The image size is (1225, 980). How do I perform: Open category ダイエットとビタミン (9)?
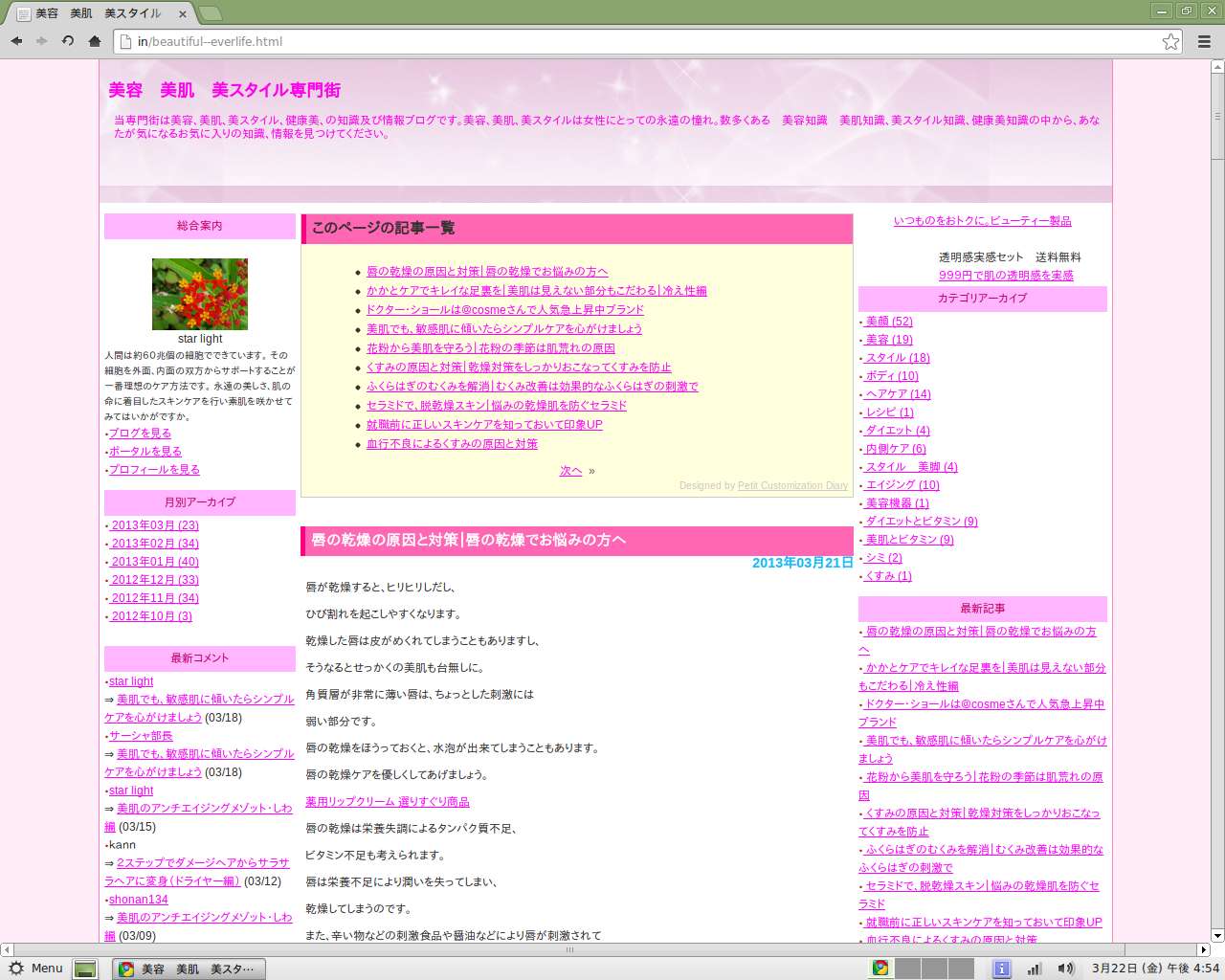[922, 522]
